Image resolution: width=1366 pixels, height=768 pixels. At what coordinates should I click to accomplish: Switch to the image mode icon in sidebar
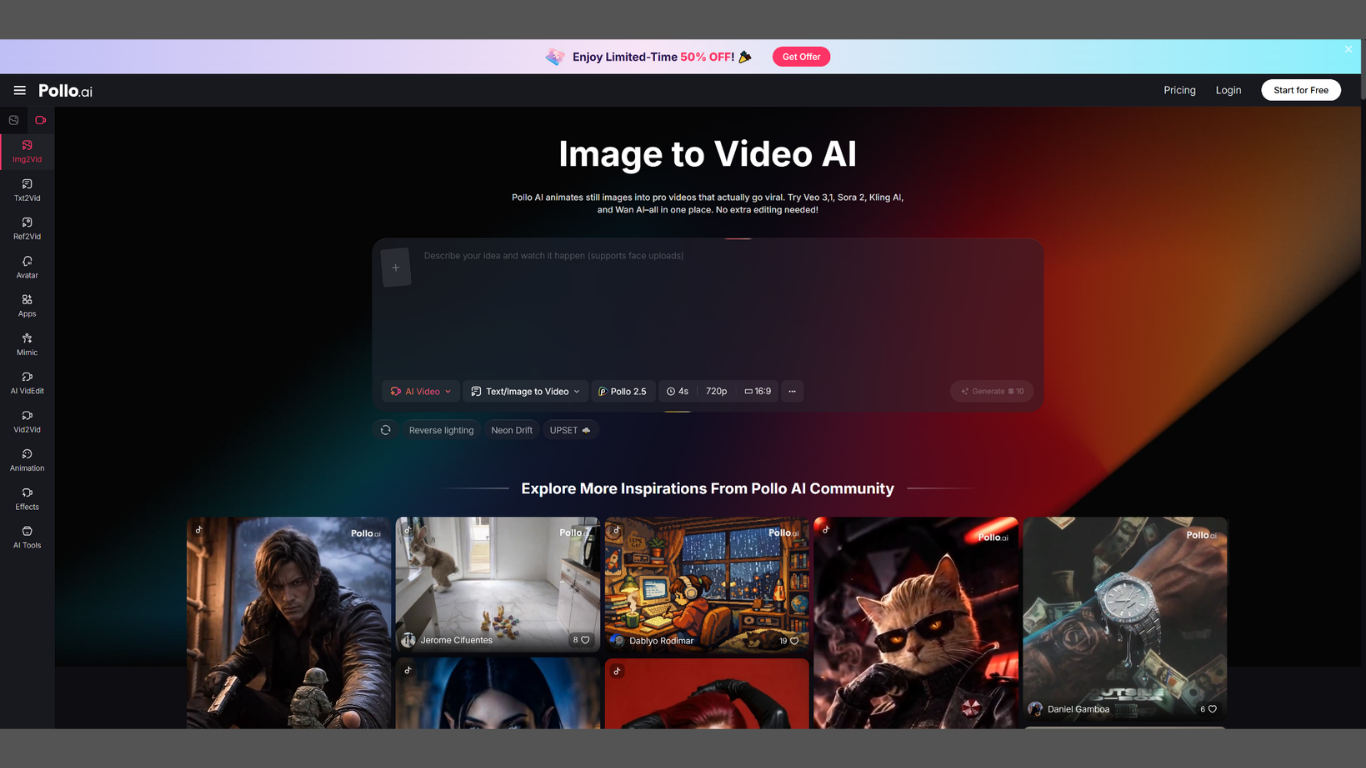(13, 120)
